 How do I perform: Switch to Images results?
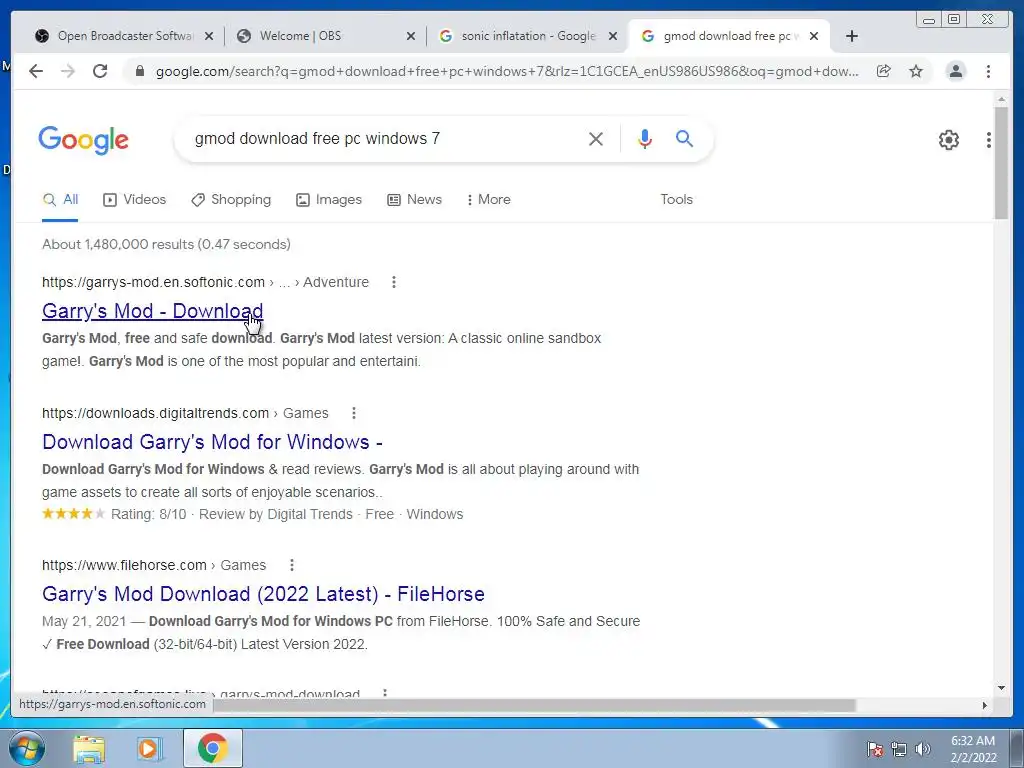[x=328, y=200]
